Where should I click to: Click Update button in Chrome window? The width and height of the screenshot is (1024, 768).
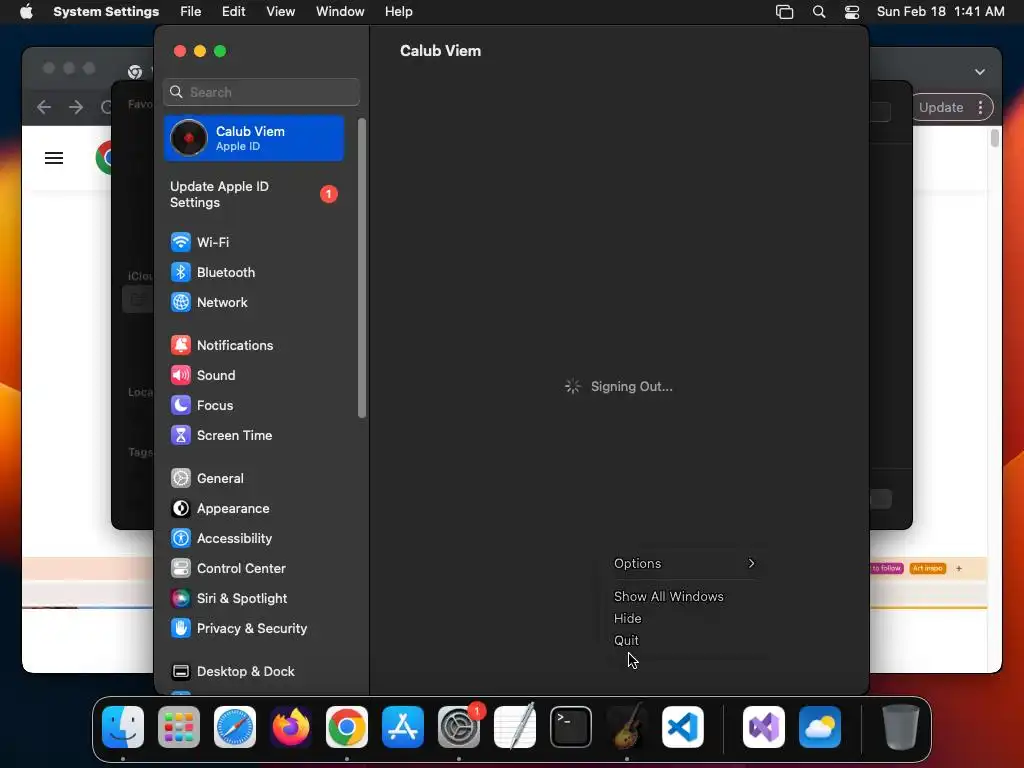click(x=941, y=108)
